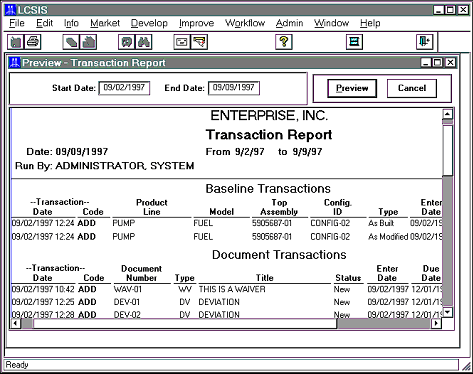Screen dimensions: 473x374
Task: Click the Date: 09/09/1997 text
Action: coord(67,152)
